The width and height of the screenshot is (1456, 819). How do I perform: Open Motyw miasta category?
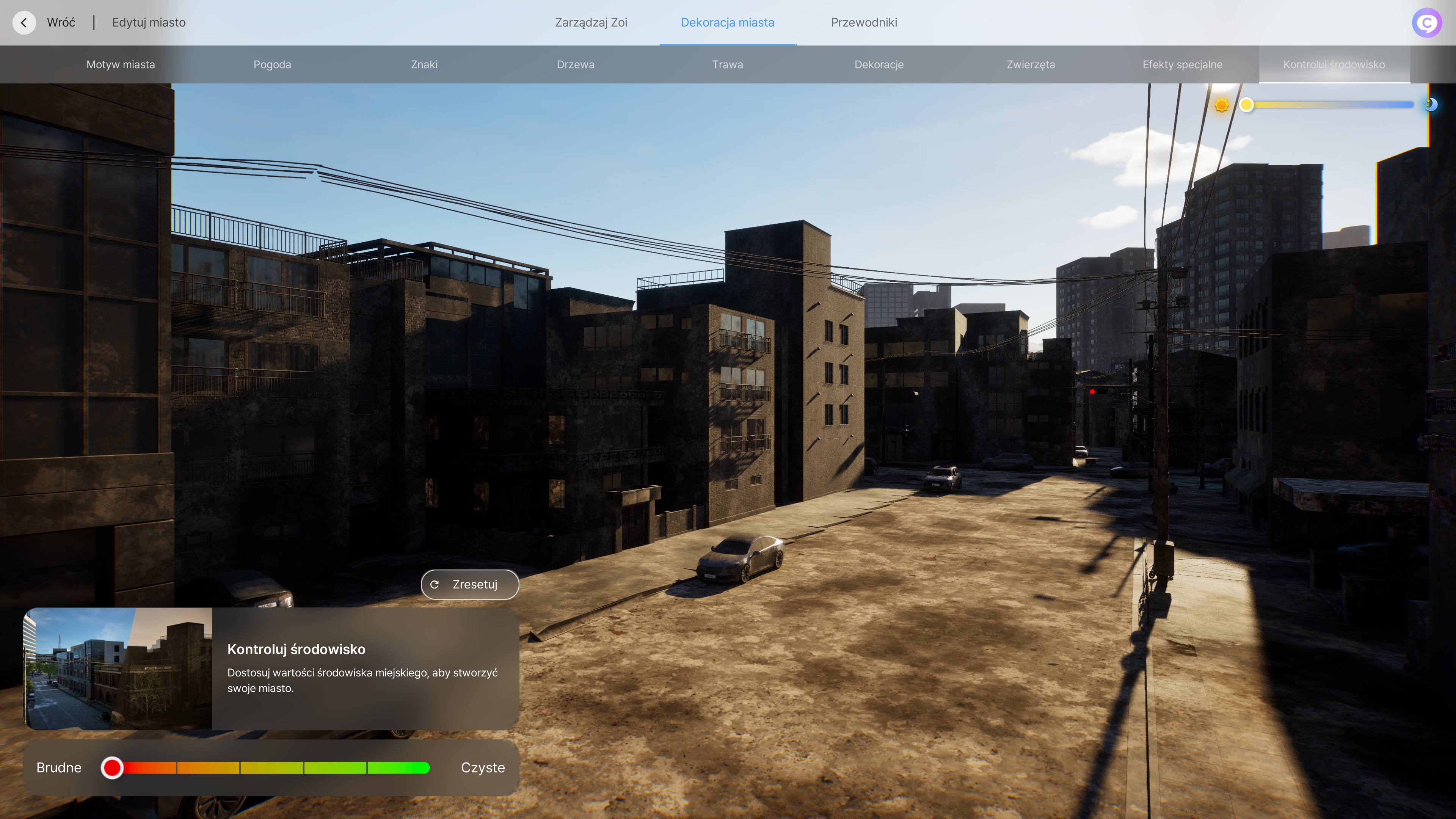(121, 64)
